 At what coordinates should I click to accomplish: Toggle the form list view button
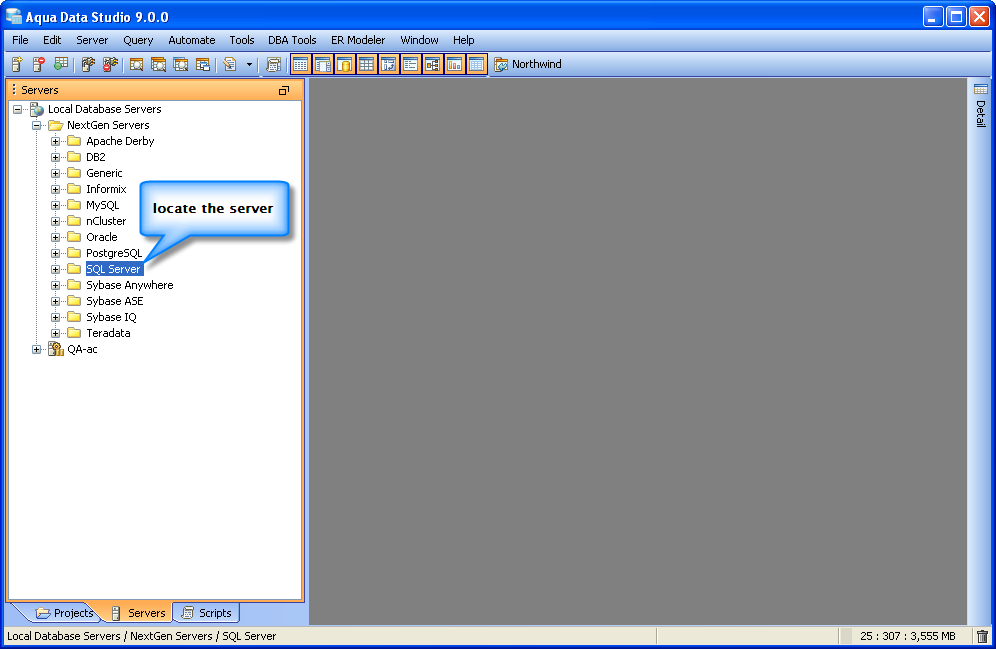pos(410,64)
